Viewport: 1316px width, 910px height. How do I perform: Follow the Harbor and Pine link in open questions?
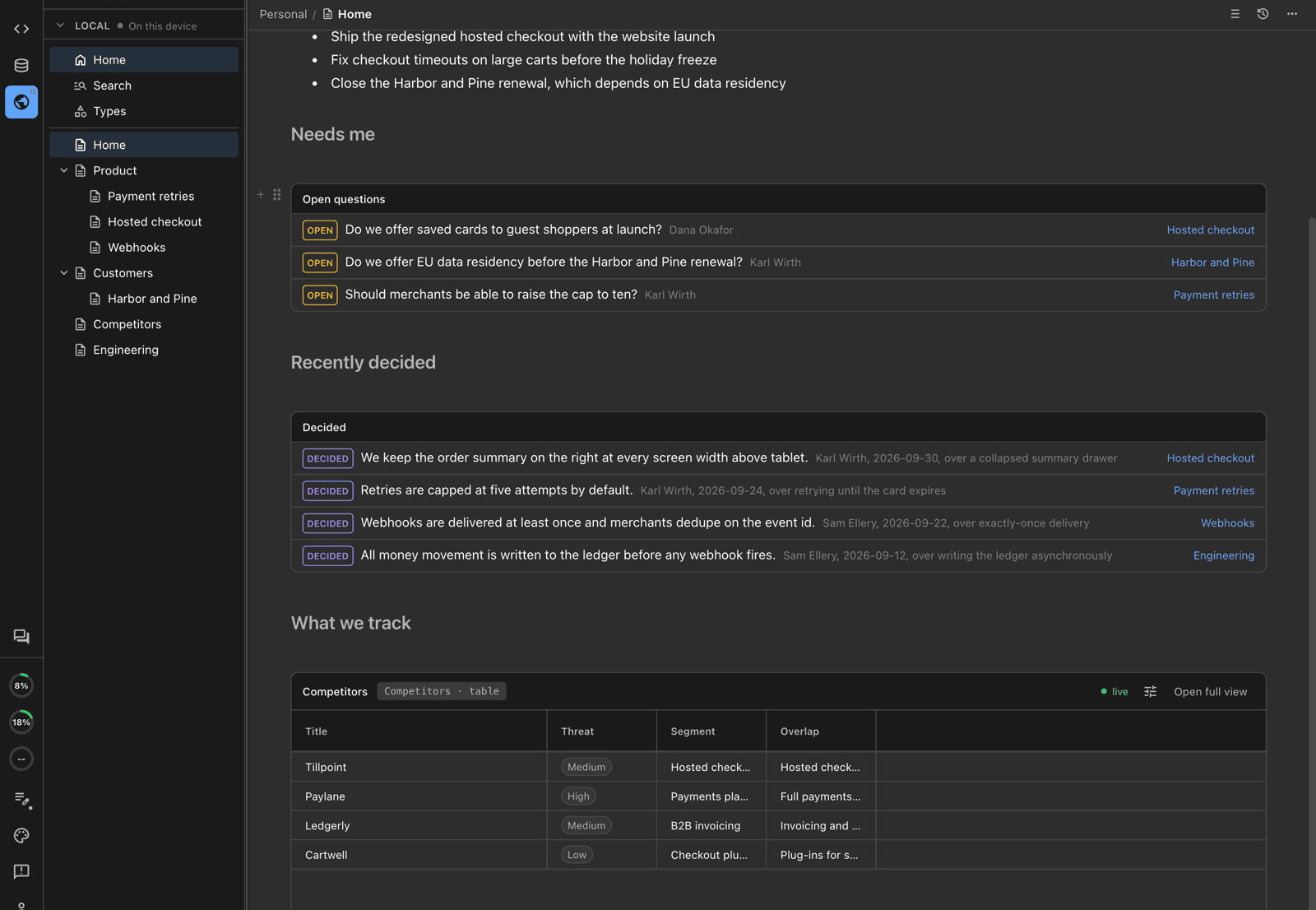click(x=1212, y=262)
